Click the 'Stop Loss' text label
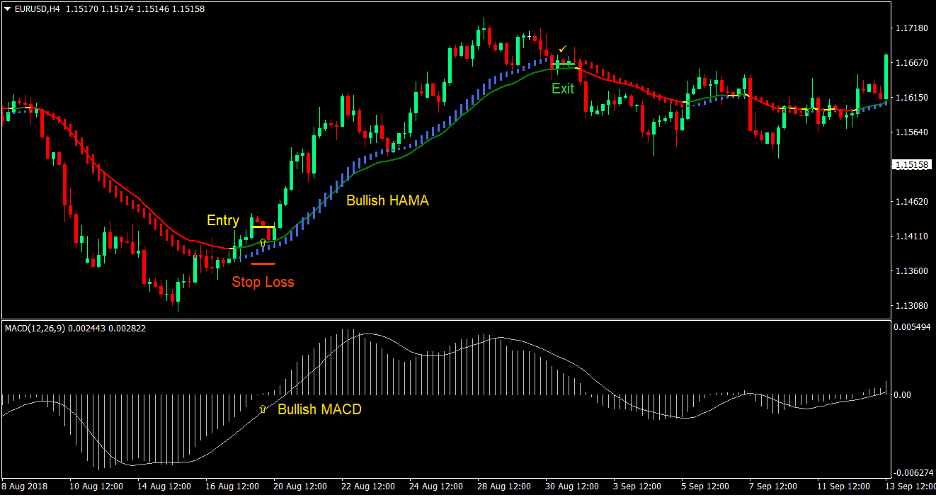The image size is (936, 496). pos(263,282)
